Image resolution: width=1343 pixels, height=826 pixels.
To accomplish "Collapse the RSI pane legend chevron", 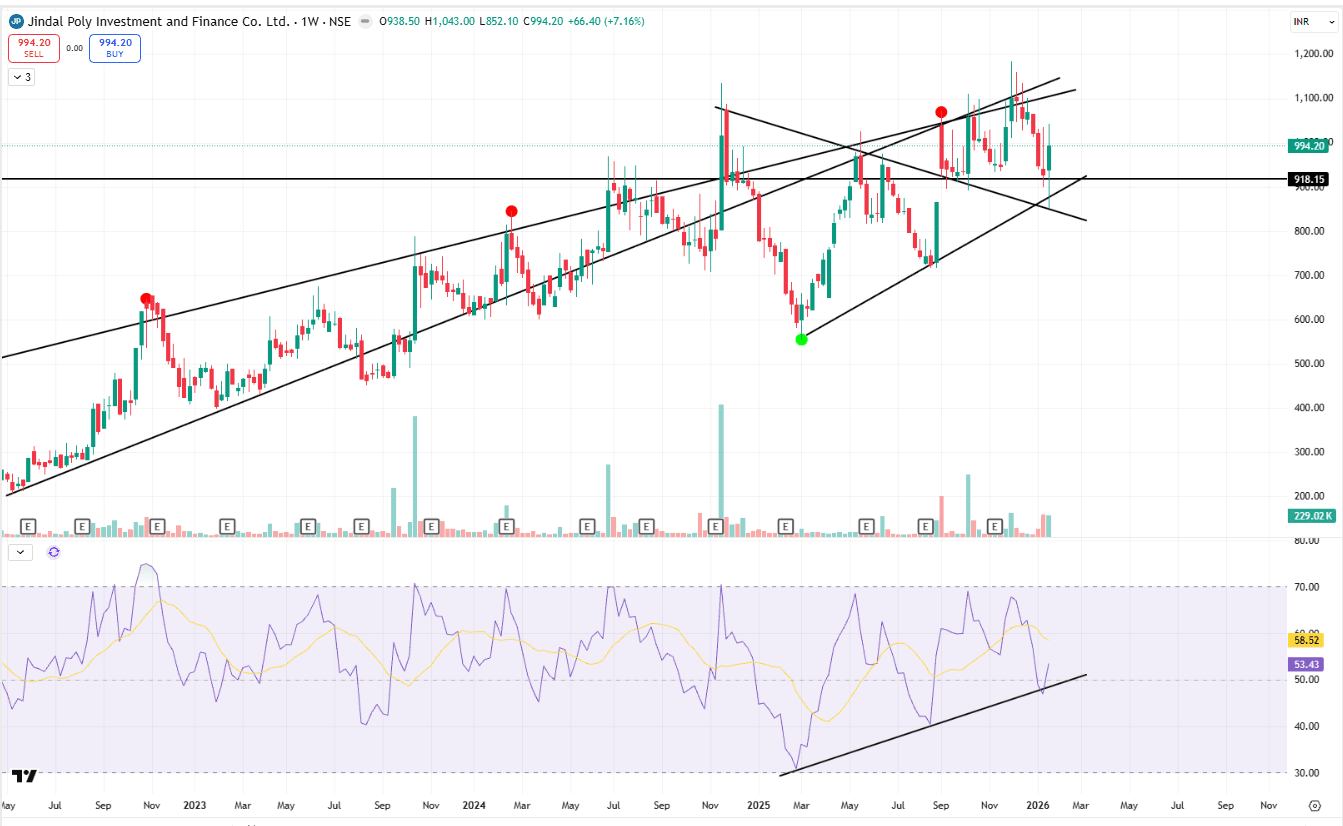I will 21,552.
